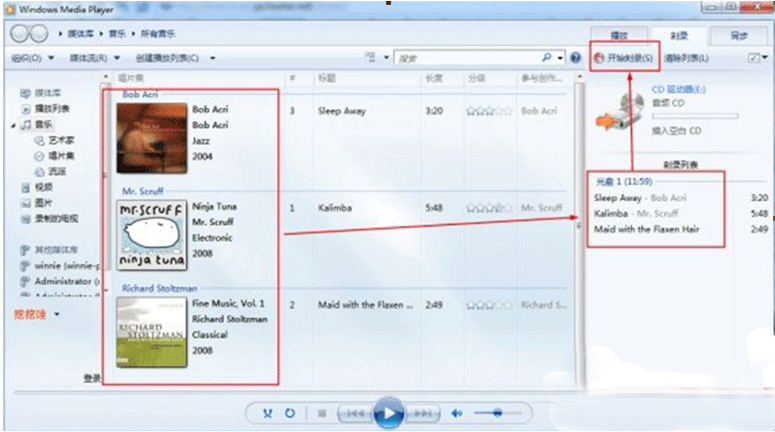Select Kalimba - Mr. Scruff in burn list
The height and width of the screenshot is (432, 775).
636,214
